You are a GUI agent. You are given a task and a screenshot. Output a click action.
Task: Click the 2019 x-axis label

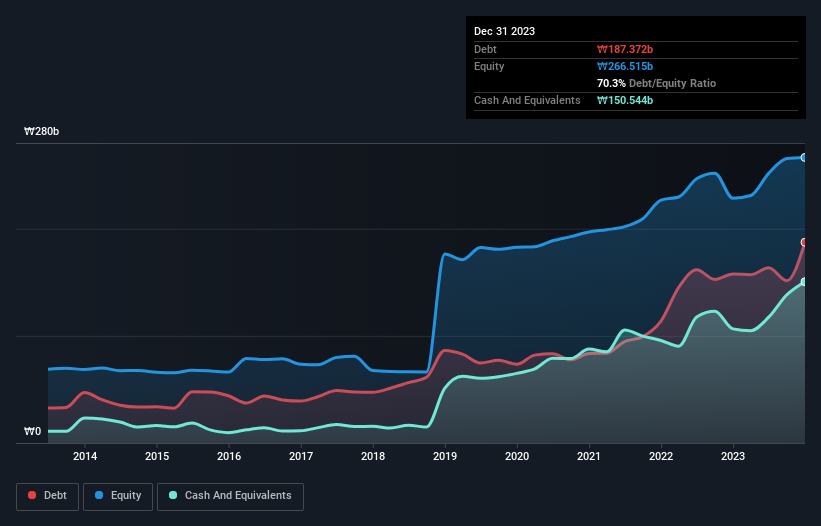point(445,456)
